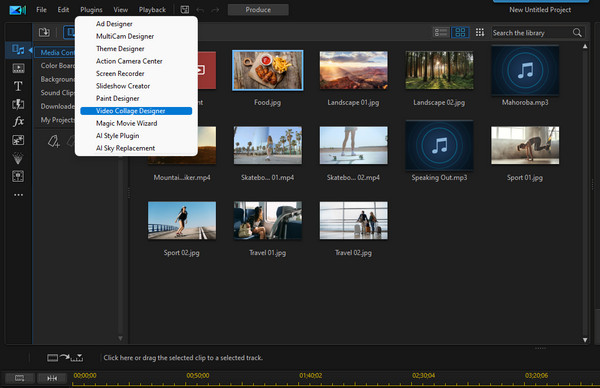Screen dimensions: 600x388
Task: Select My Projects in the tree
Action: (57, 120)
